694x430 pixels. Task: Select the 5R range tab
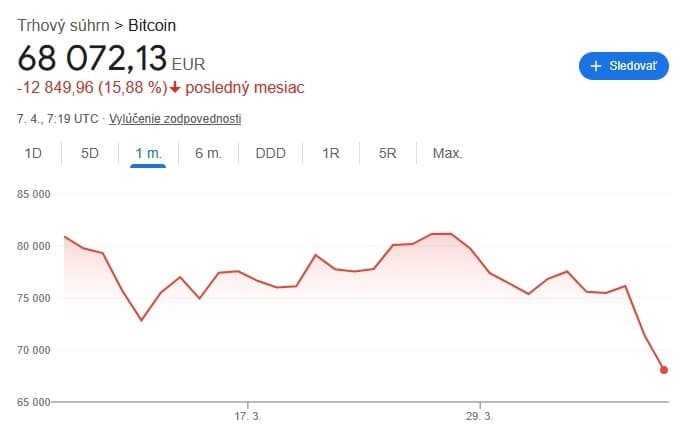pos(388,153)
